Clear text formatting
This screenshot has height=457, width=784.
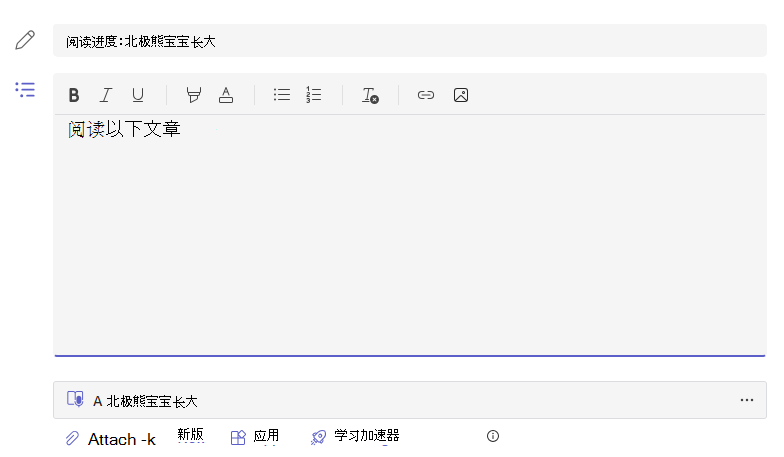pyautogui.click(x=370, y=95)
